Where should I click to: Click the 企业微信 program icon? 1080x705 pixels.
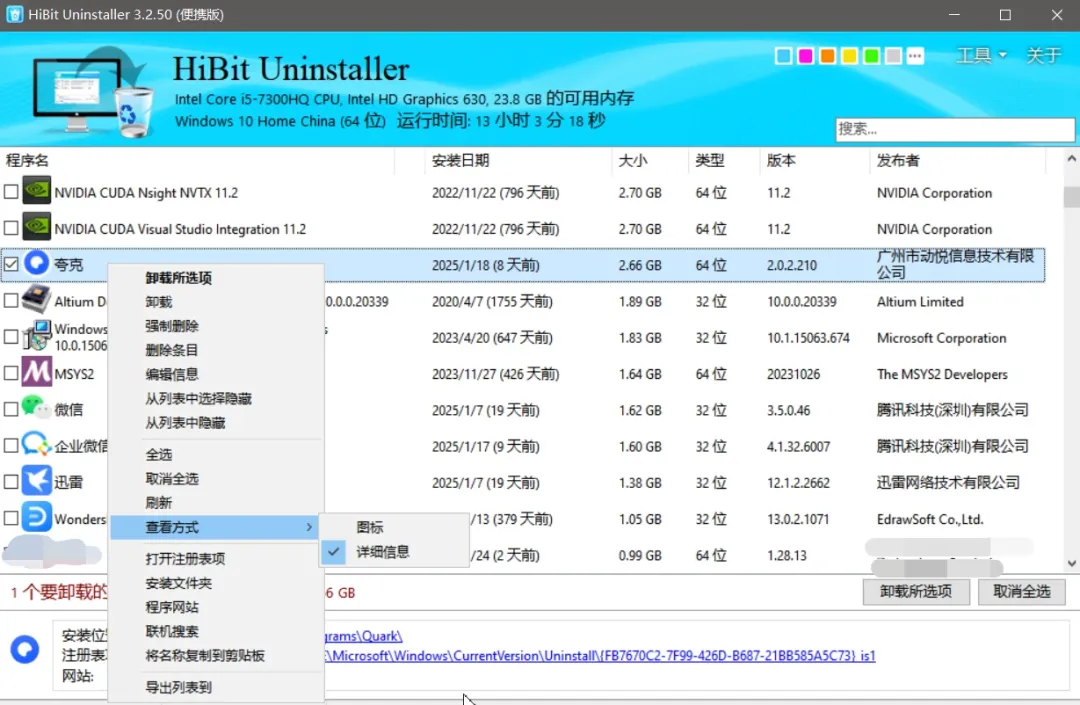pyautogui.click(x=37, y=445)
